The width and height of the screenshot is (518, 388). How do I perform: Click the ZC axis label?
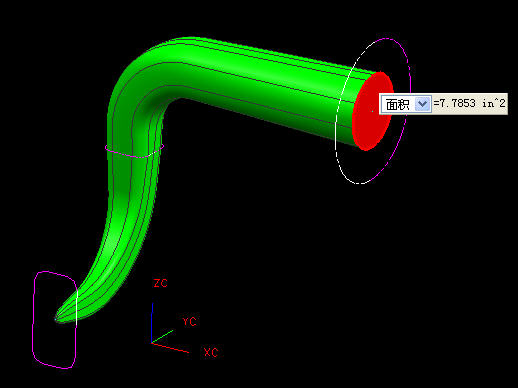pyautogui.click(x=160, y=283)
